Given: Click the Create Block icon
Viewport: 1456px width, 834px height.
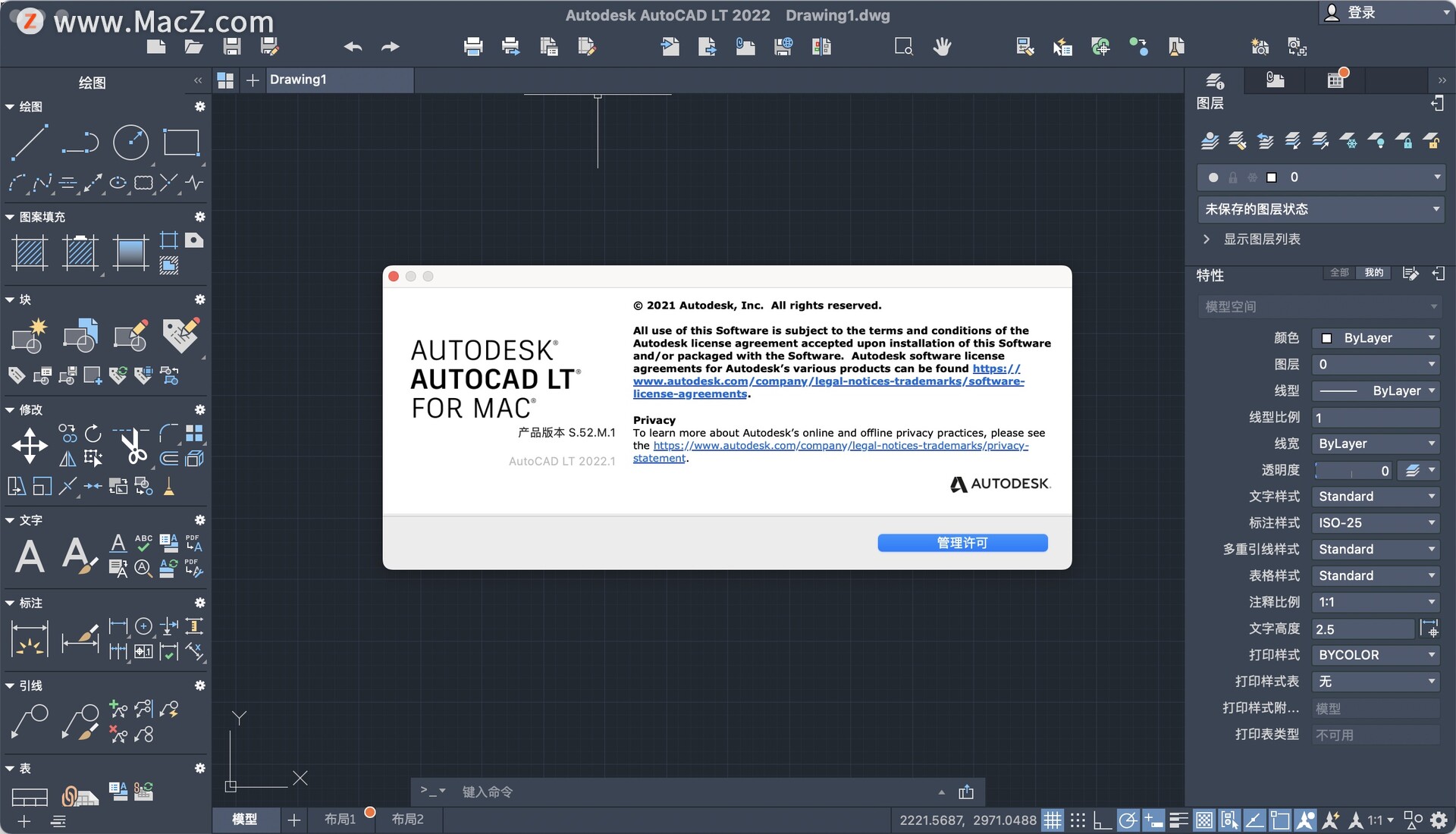Looking at the screenshot, I should (x=30, y=337).
